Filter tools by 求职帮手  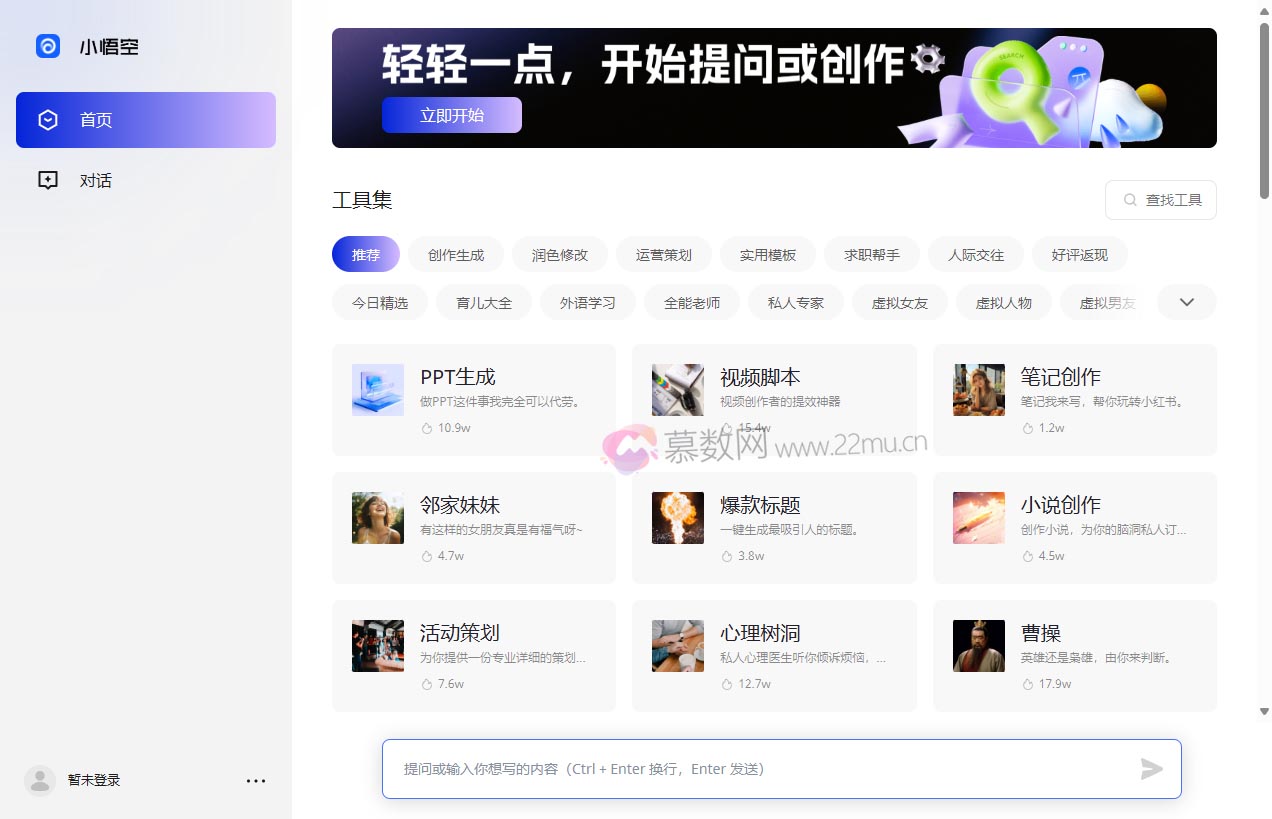(871, 254)
